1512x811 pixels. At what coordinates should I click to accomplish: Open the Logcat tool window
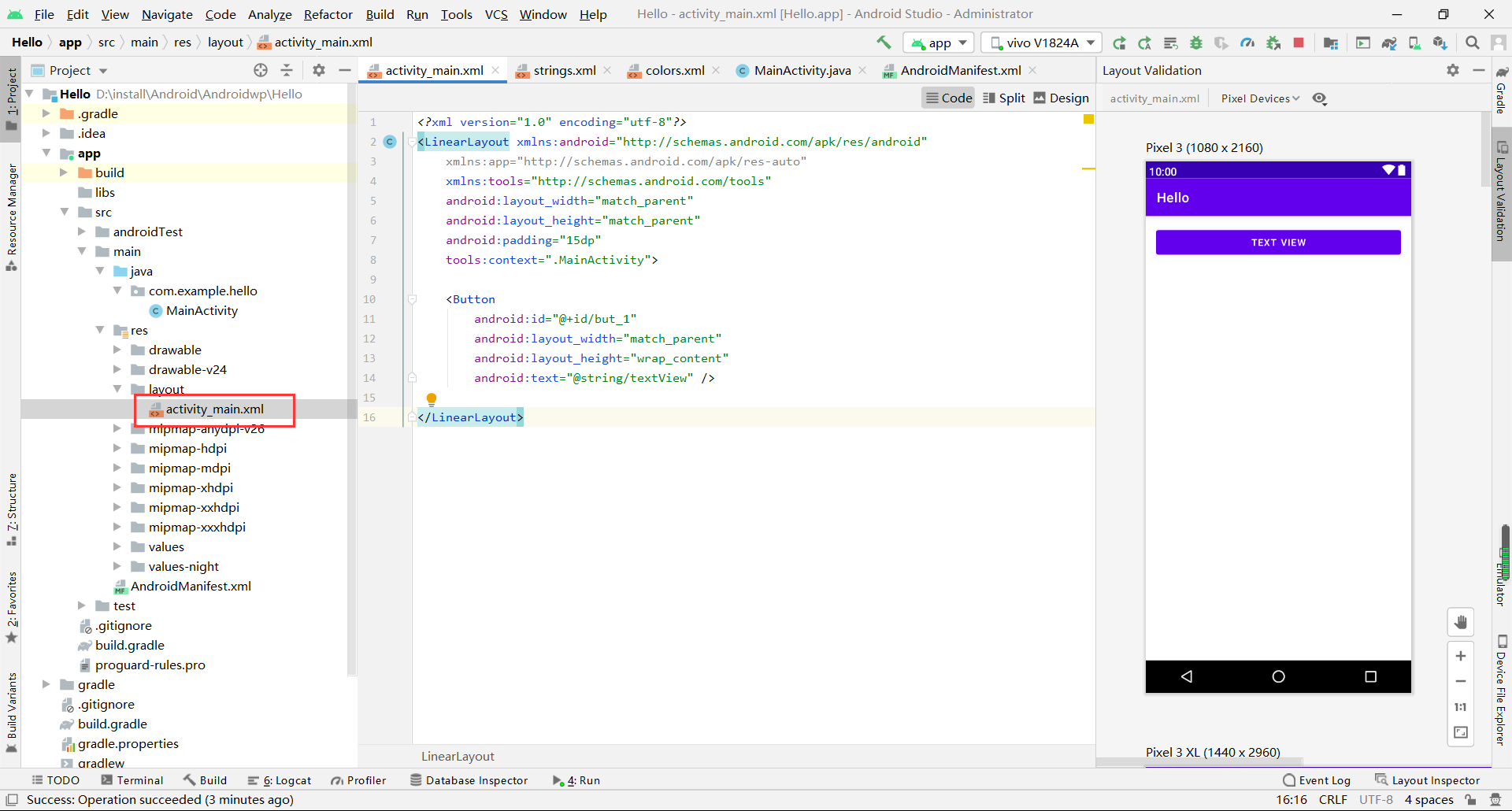pyautogui.click(x=280, y=780)
